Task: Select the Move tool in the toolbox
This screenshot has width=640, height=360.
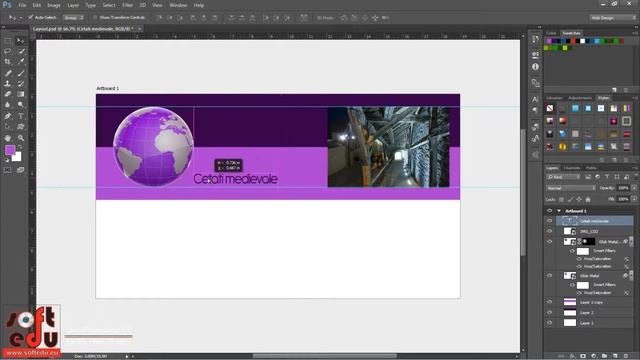Action: (x=20, y=40)
